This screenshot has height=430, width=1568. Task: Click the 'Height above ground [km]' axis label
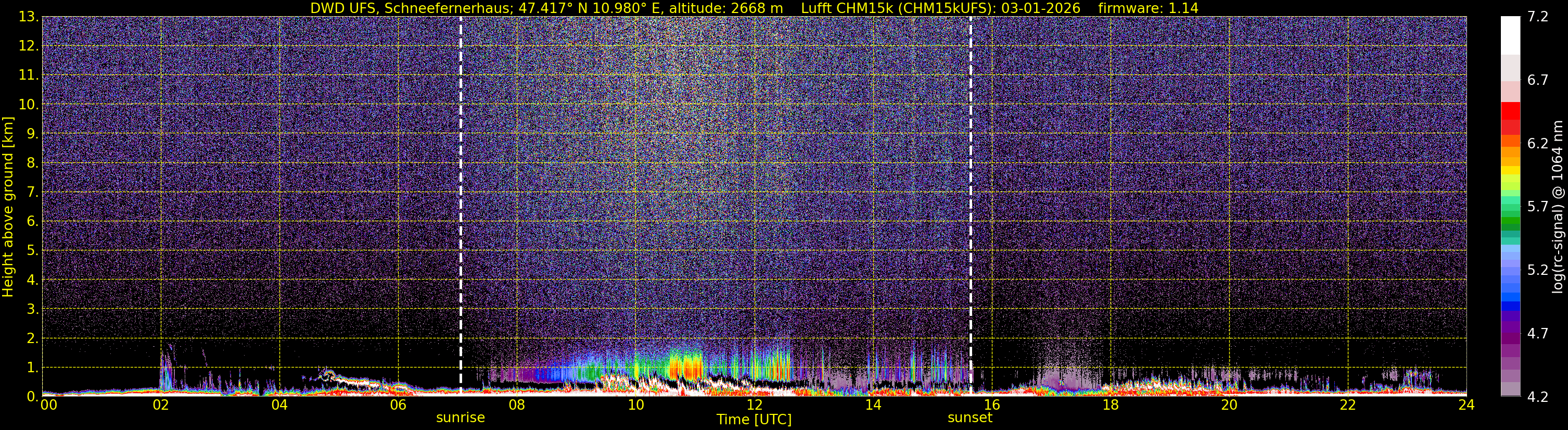[x=8, y=207]
